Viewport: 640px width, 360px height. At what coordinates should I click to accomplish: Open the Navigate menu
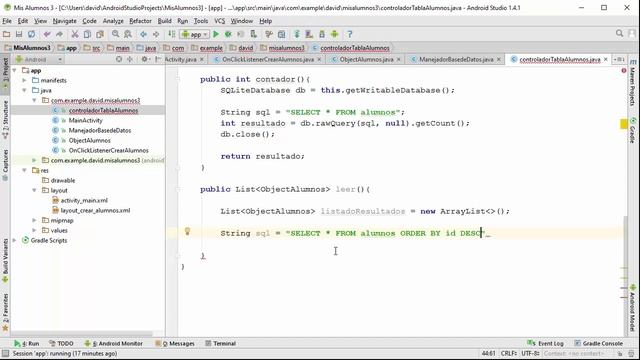click(64, 21)
